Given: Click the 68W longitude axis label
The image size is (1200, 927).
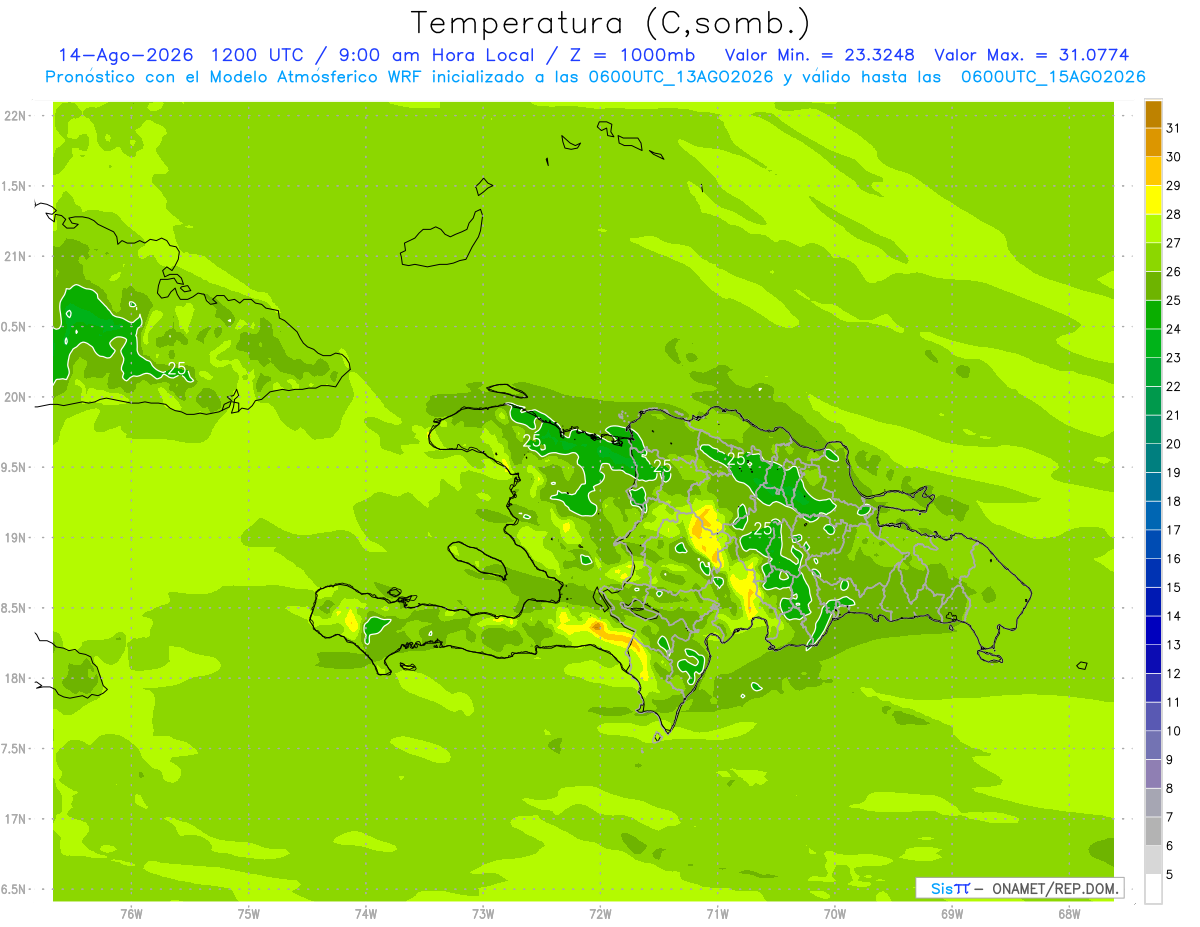Looking at the screenshot, I should tap(1069, 914).
